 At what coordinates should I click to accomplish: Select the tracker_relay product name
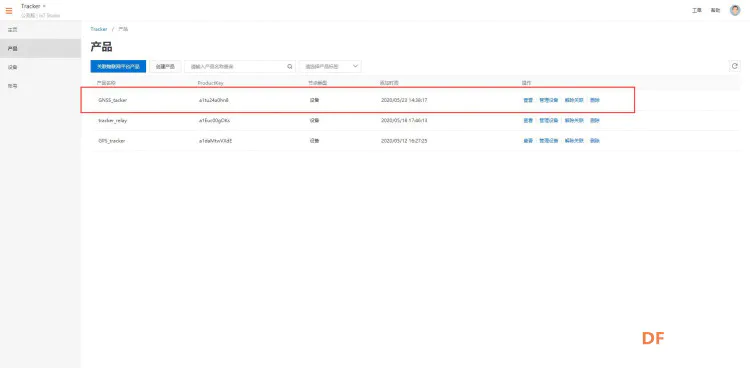click(112, 121)
